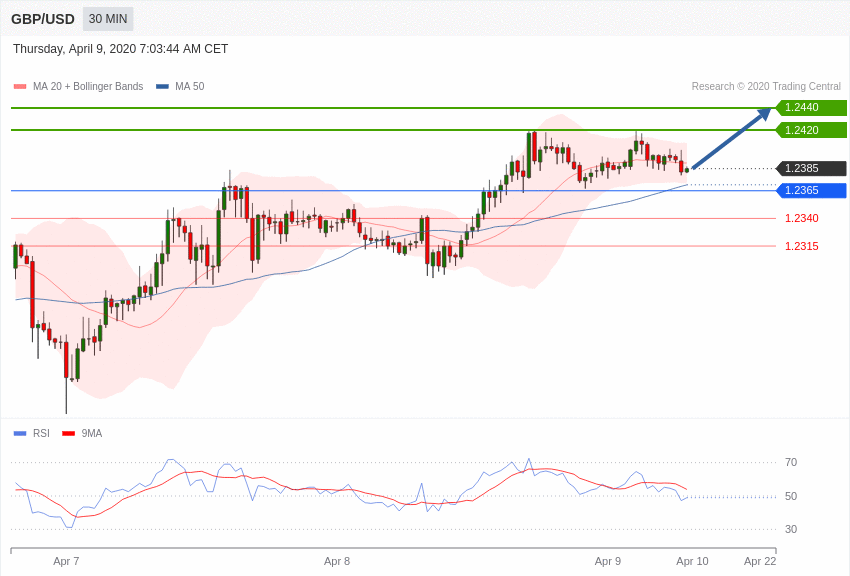The height and width of the screenshot is (576, 850).
Task: Click the Apr 22 date axis label
Action: pos(760,561)
